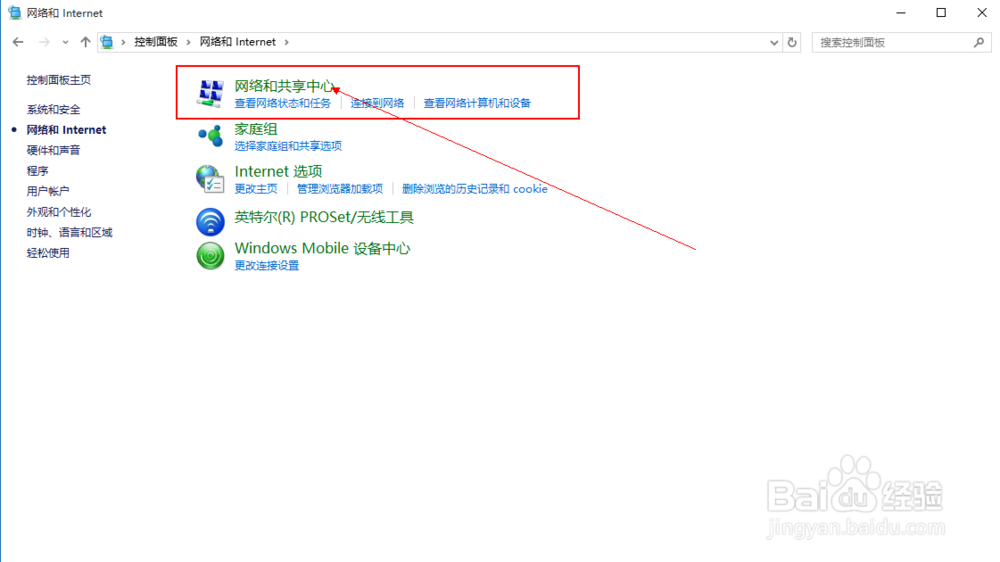
Task: Click 查看网络状态和任务 link
Action: (283, 103)
